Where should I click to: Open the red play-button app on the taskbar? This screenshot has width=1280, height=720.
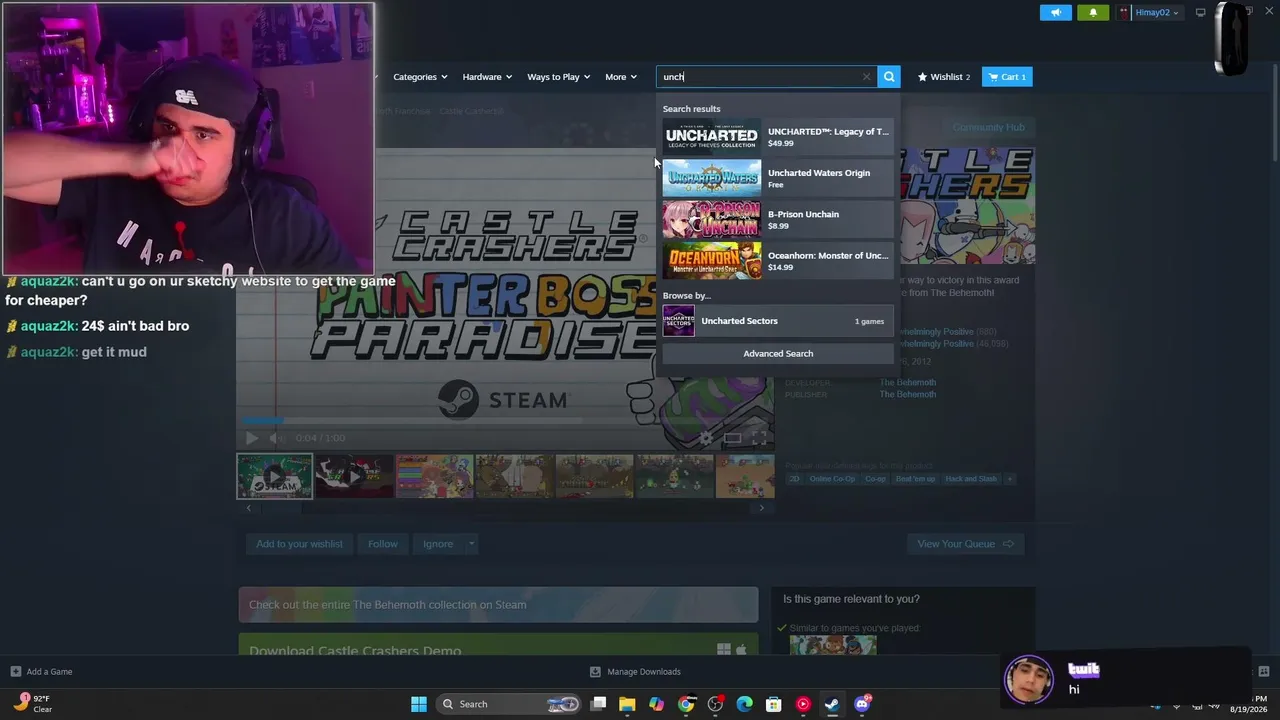tap(803, 704)
